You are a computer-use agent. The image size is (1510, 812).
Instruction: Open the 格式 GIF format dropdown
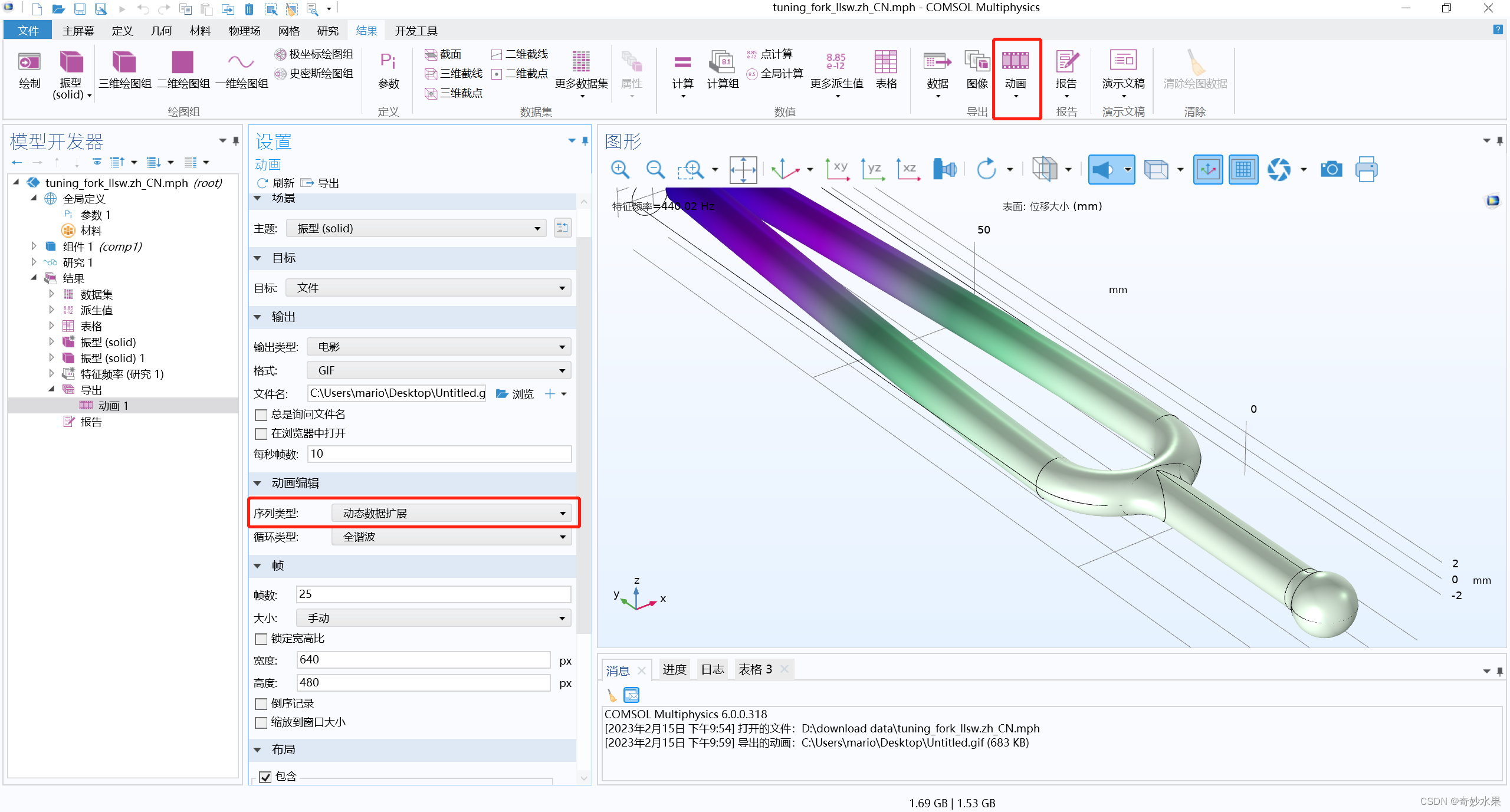pyautogui.click(x=439, y=370)
